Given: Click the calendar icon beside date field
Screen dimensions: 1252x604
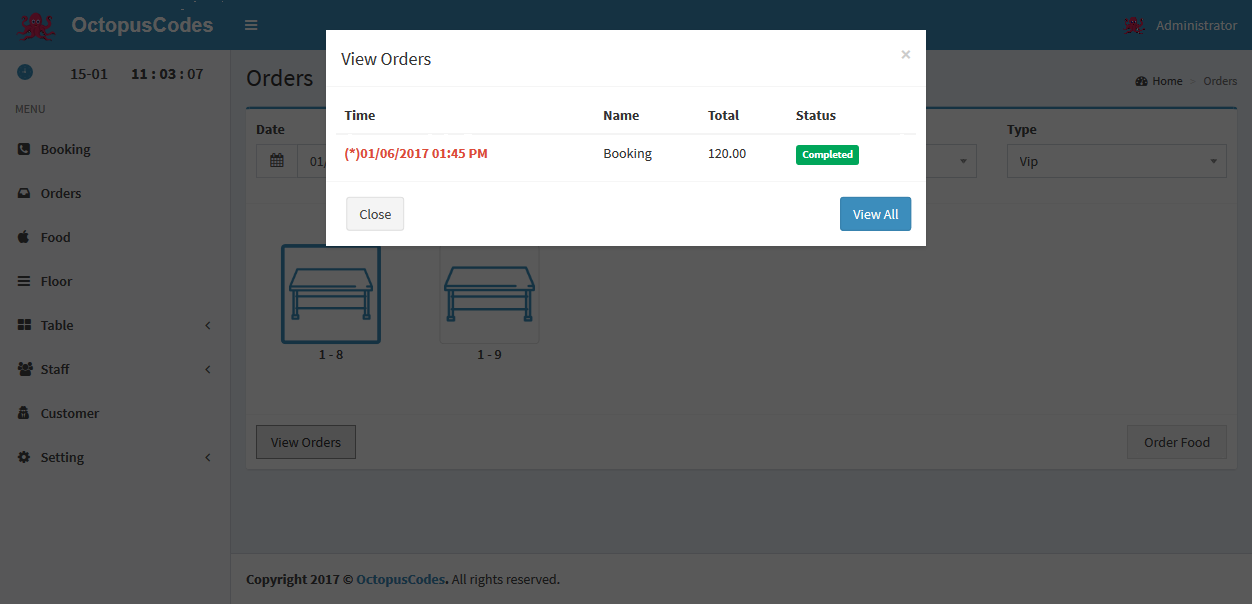Looking at the screenshot, I should [277, 161].
